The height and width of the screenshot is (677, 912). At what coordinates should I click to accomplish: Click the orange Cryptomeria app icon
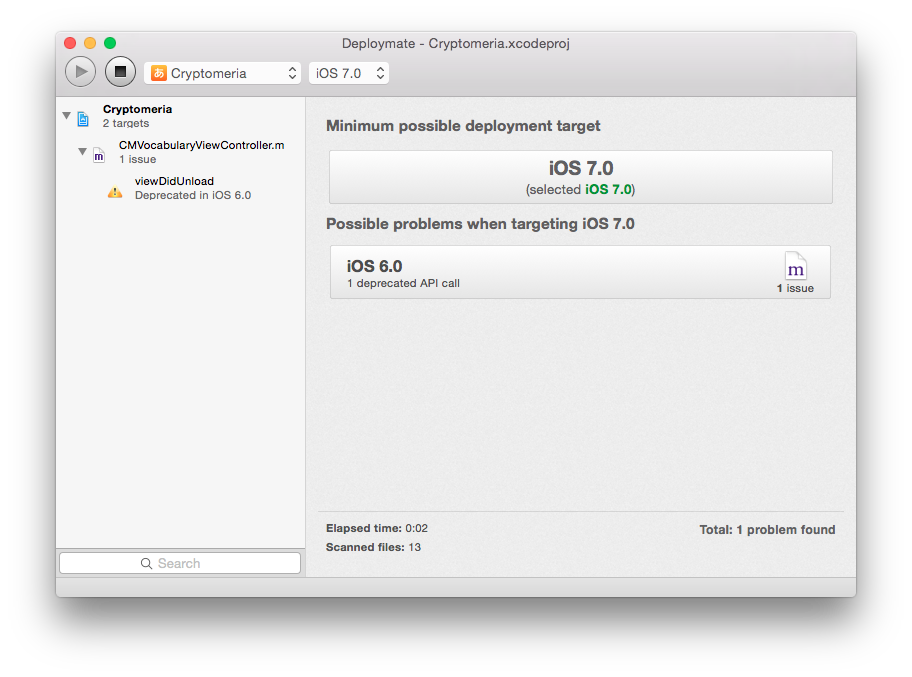coord(159,73)
